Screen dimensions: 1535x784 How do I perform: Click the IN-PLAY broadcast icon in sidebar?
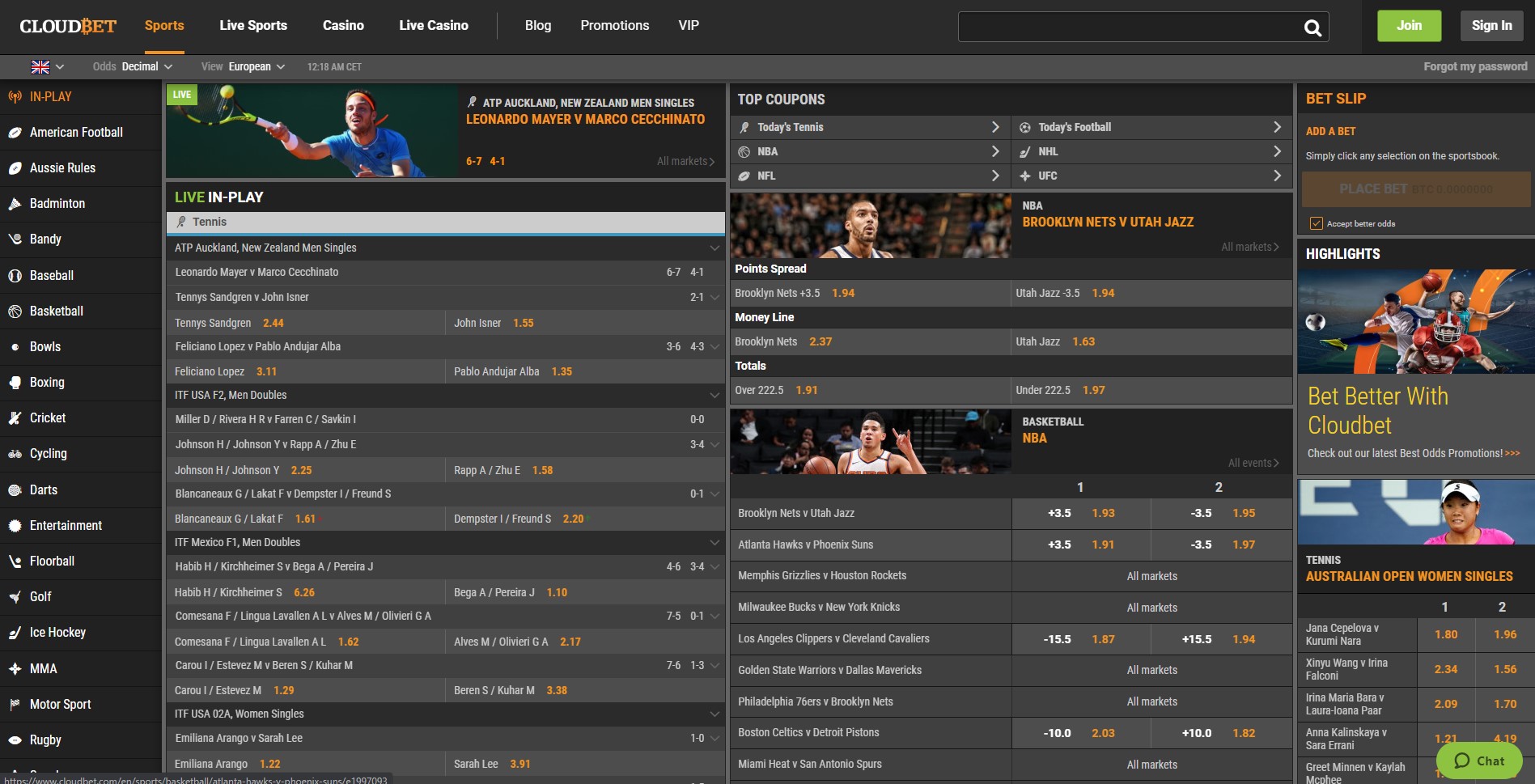tap(15, 97)
